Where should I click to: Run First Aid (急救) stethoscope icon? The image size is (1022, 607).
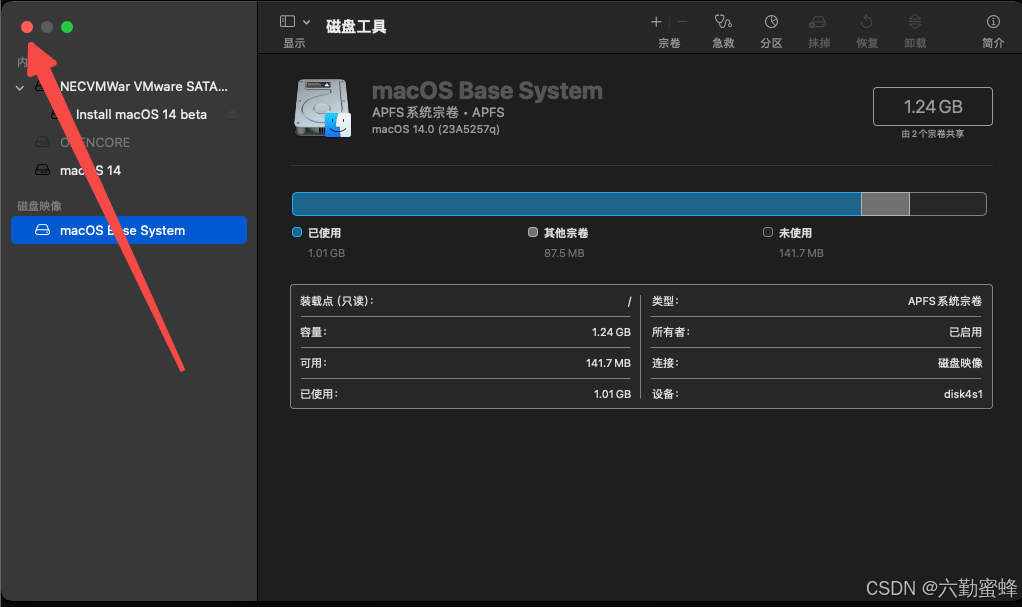(x=723, y=22)
